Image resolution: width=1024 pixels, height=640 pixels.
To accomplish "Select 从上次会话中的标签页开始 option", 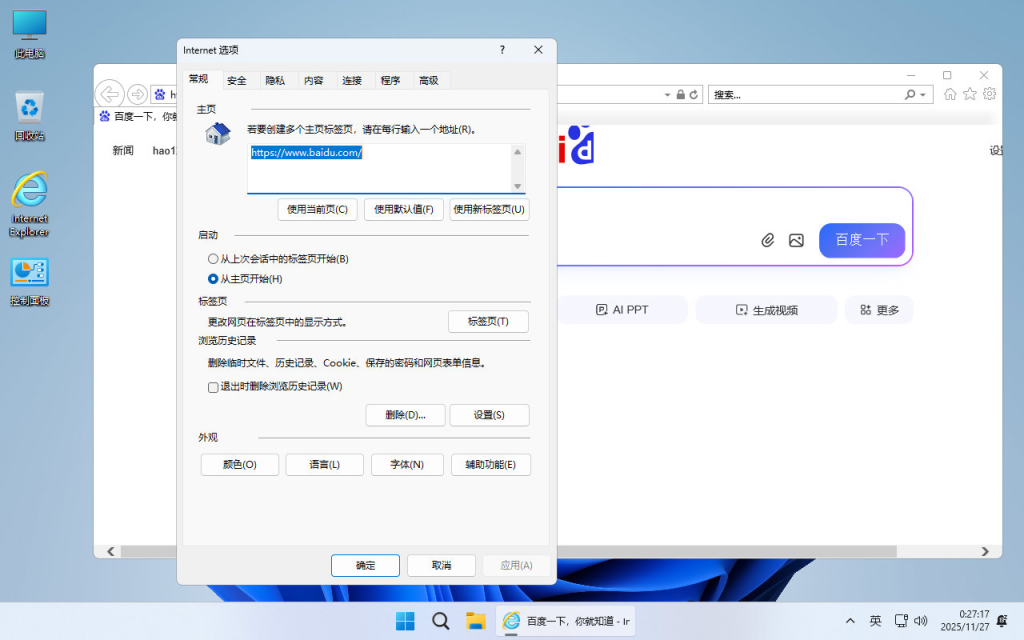I will [x=212, y=258].
